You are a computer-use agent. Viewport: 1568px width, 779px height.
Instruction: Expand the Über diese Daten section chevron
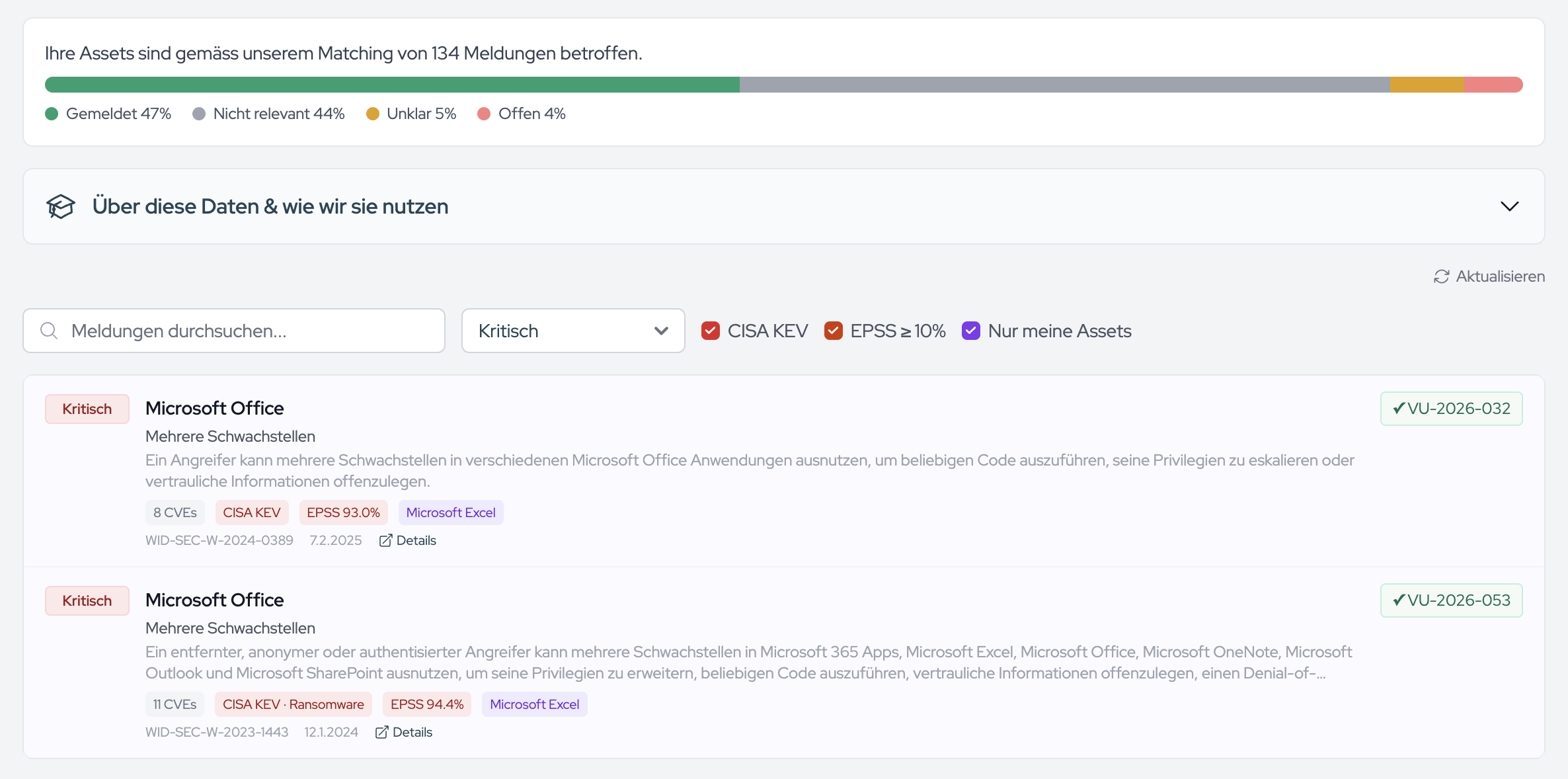click(x=1510, y=206)
